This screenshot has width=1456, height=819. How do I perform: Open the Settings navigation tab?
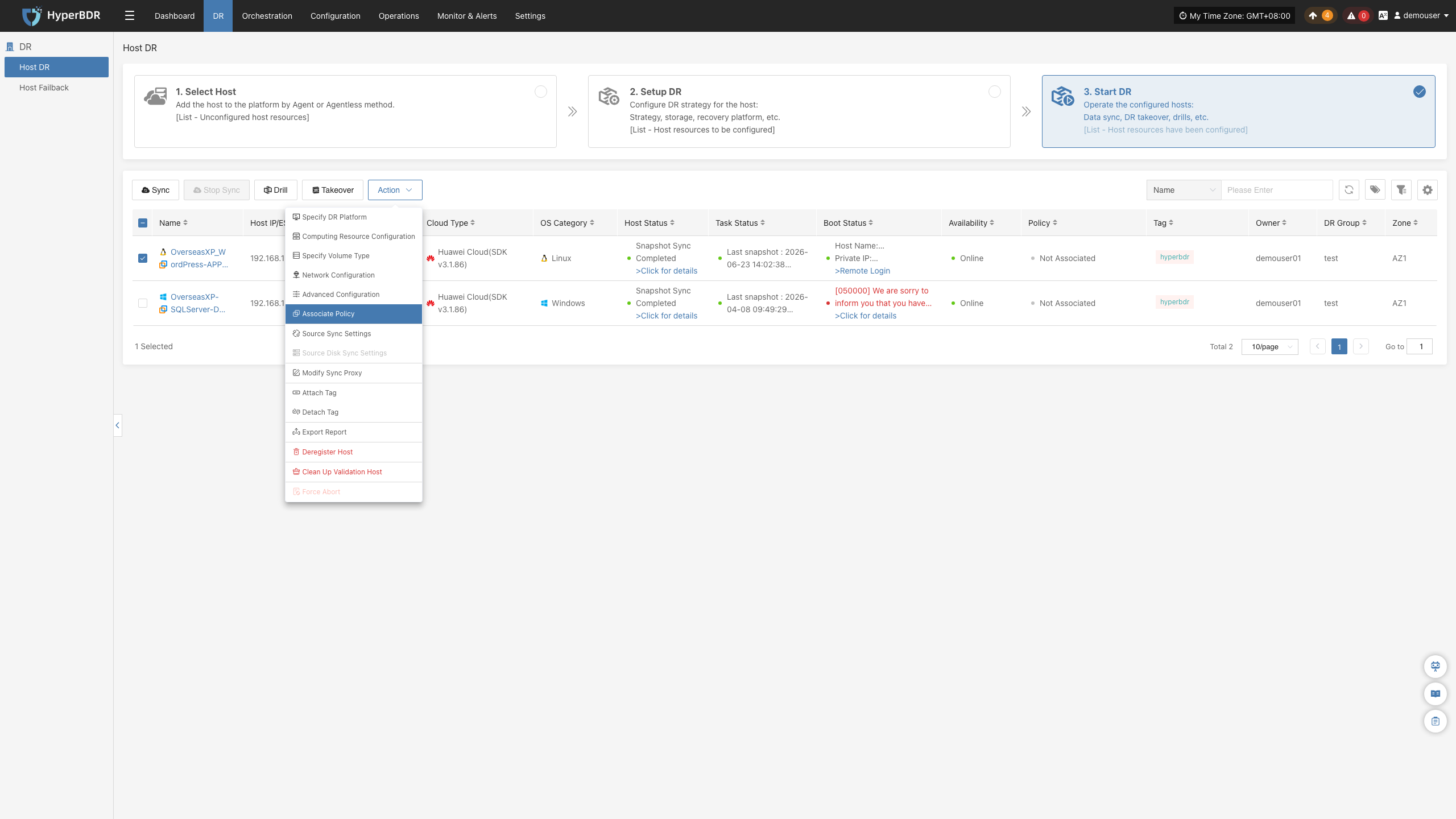coord(530,16)
